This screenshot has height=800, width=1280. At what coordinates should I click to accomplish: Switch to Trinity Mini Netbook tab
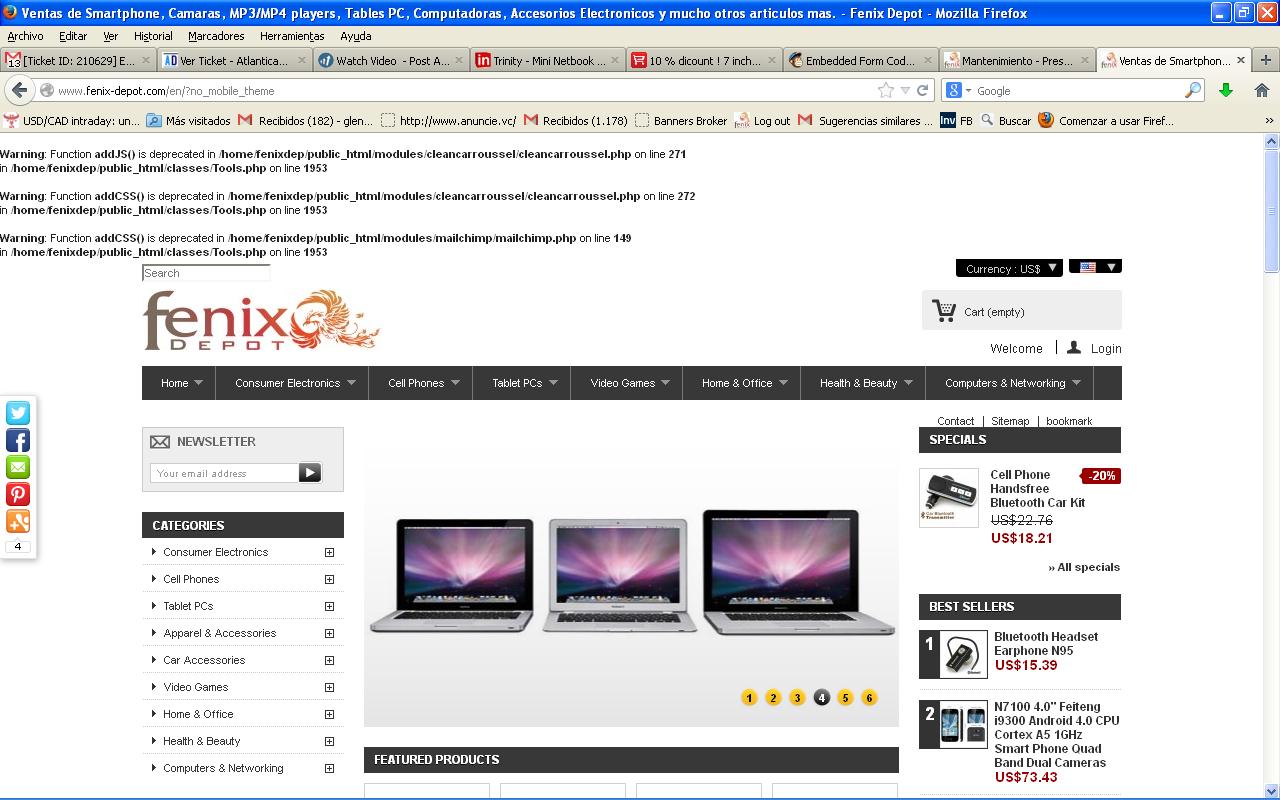(x=548, y=60)
